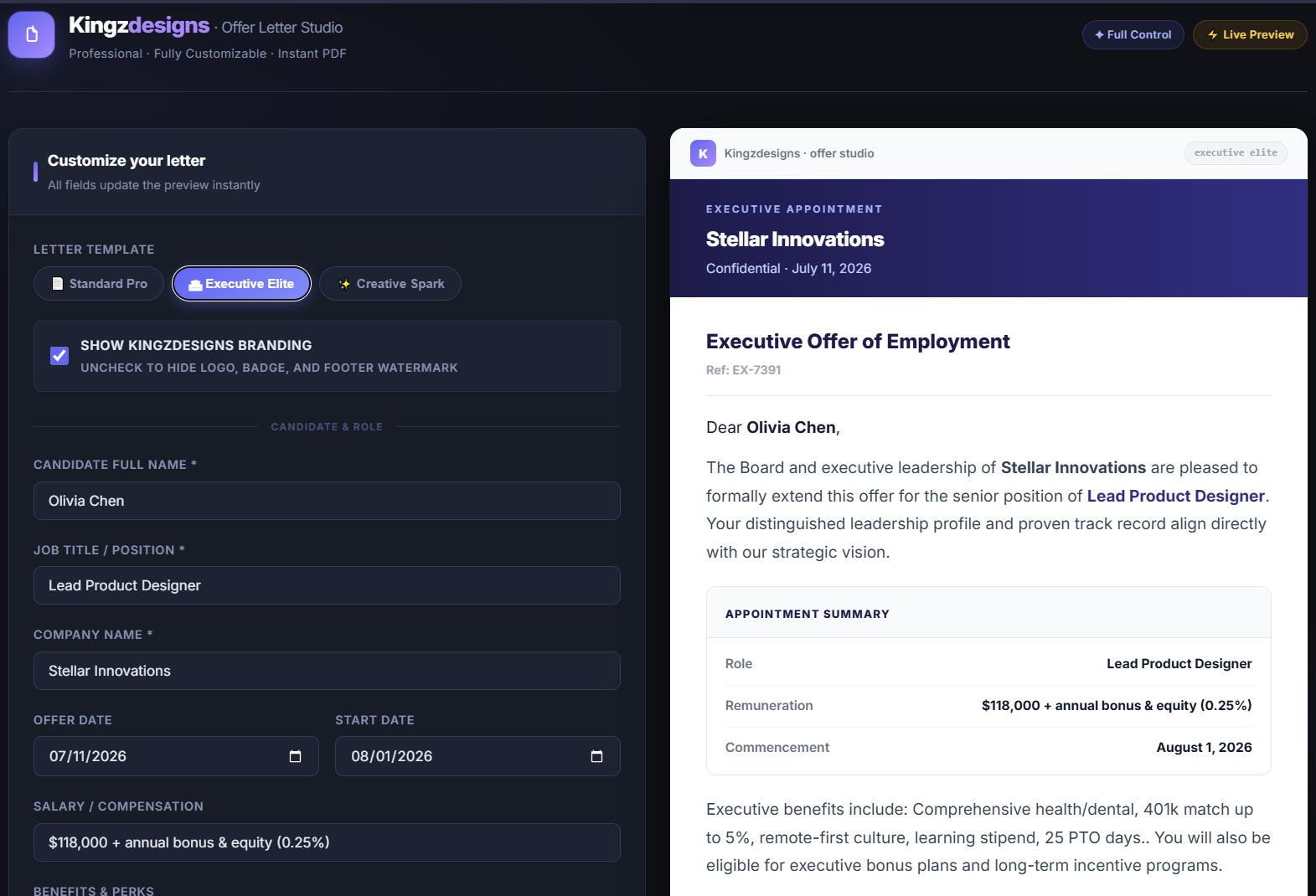Image resolution: width=1316 pixels, height=896 pixels.
Task: Click the Kingzdesigns document logo icon
Action: pyautogui.click(x=32, y=34)
